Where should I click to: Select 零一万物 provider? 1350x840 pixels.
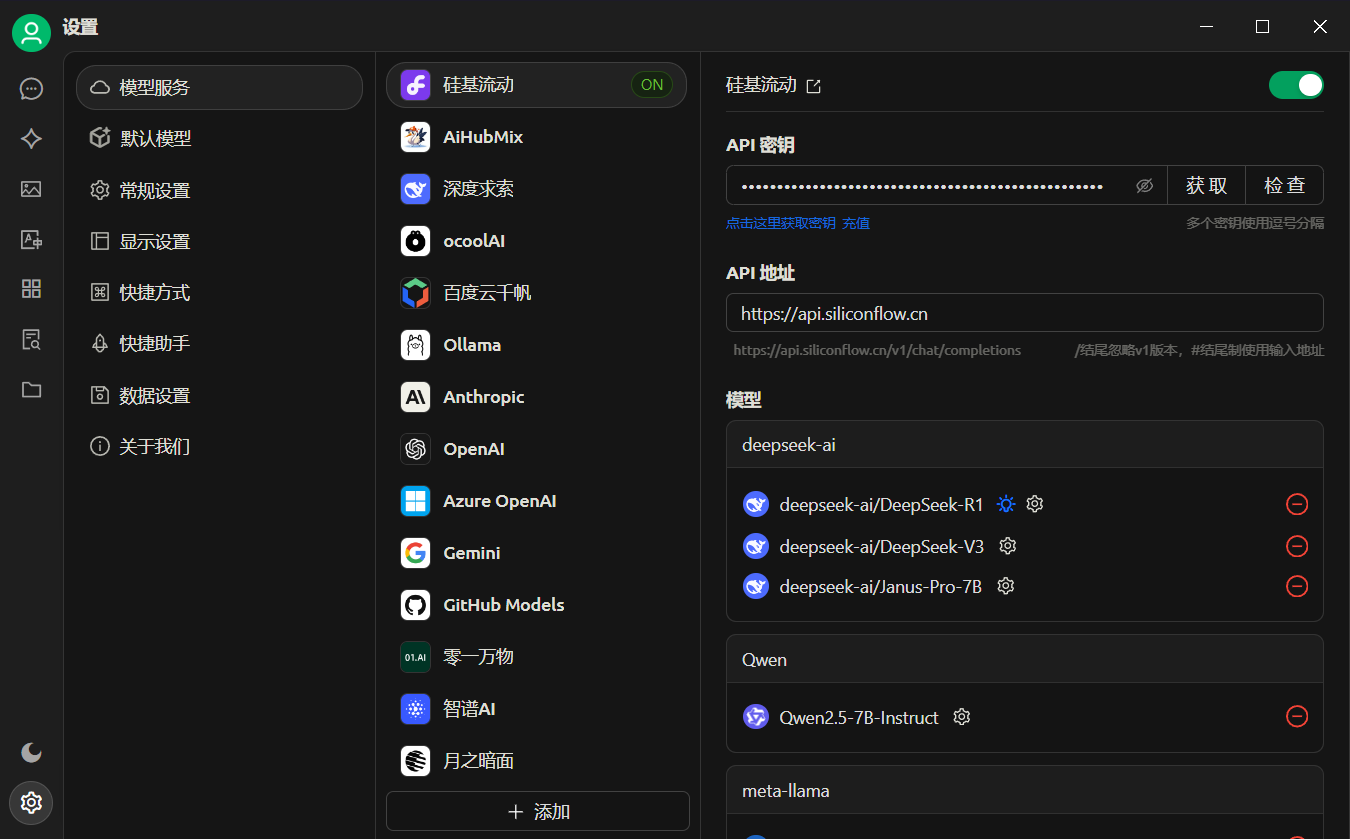[x=537, y=657]
